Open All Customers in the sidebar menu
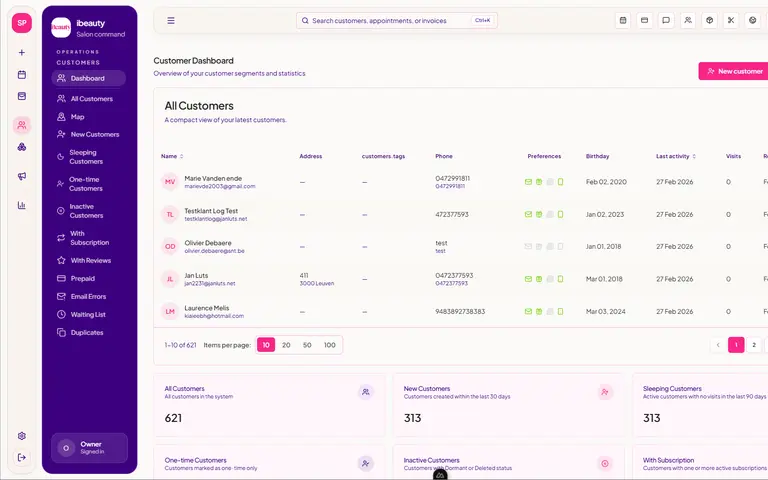This screenshot has height=480, width=768. [x=88, y=99]
